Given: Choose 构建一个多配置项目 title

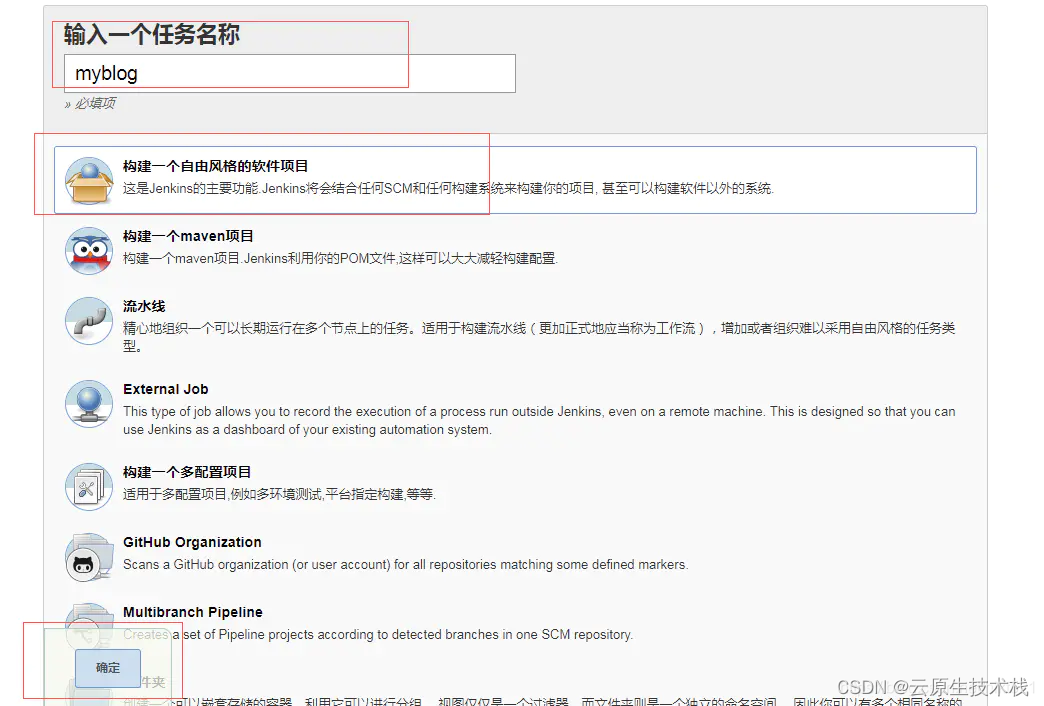Looking at the screenshot, I should 187,472.
